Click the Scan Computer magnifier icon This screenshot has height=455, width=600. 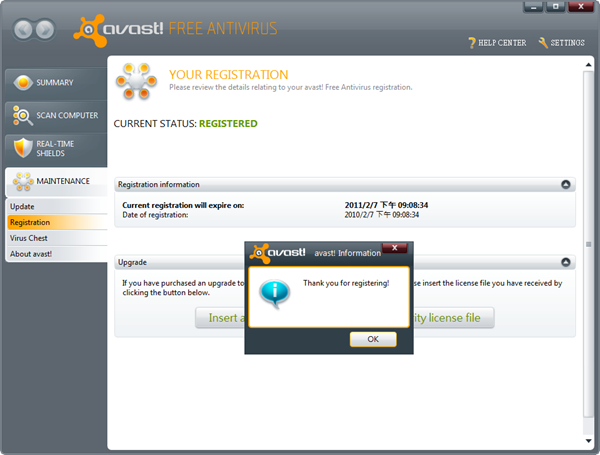click(23, 116)
